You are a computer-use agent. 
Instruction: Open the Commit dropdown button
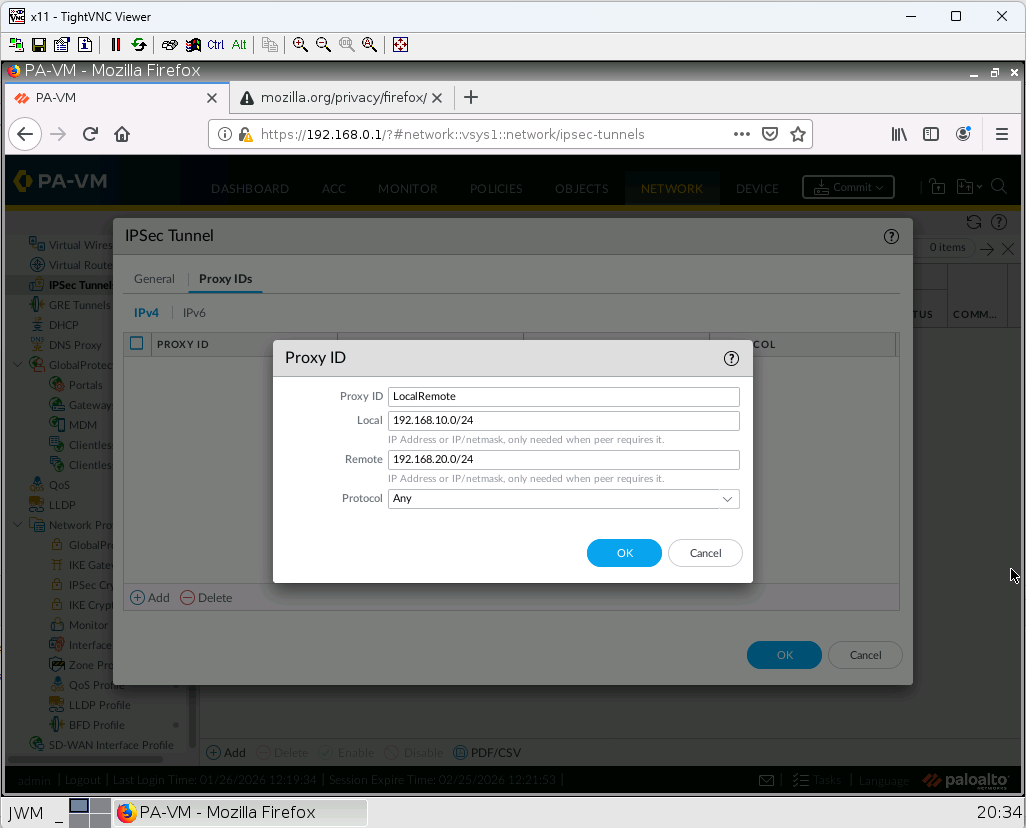click(848, 187)
